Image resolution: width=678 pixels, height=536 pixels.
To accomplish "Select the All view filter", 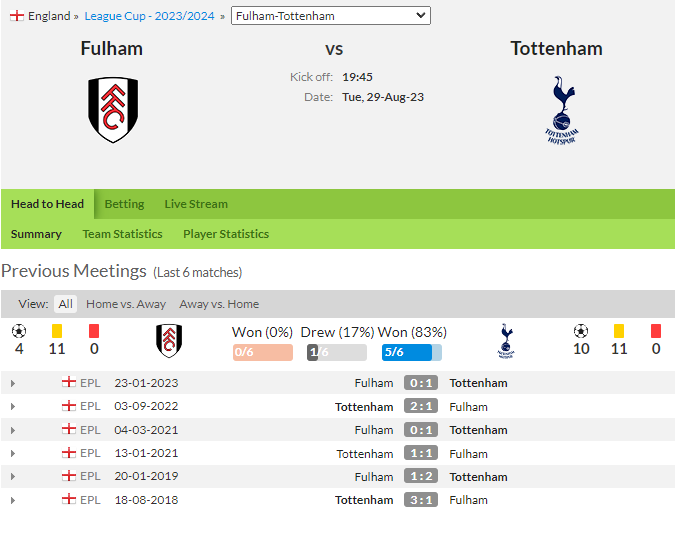I will (x=65, y=304).
